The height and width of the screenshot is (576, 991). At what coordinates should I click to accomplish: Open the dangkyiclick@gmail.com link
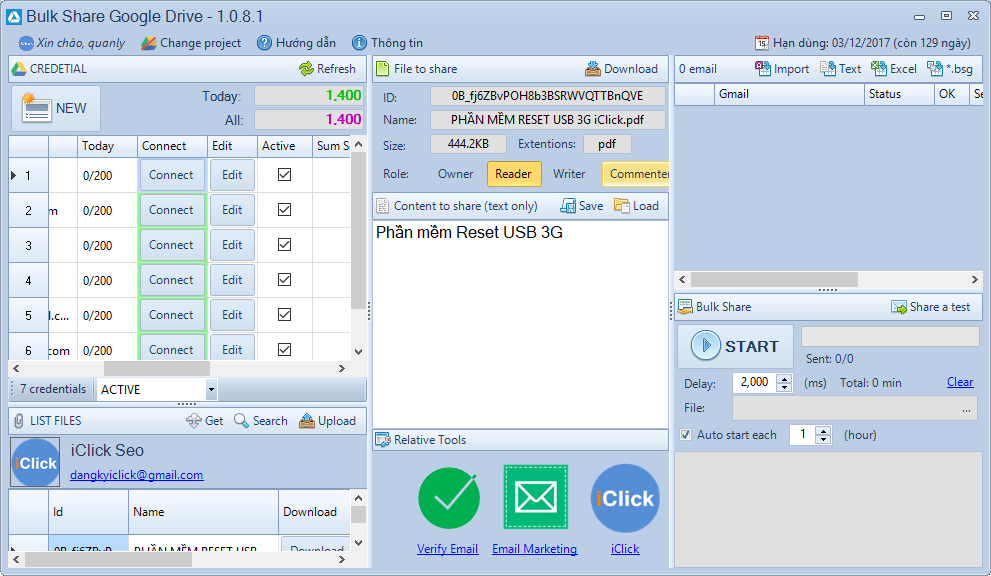pos(137,475)
